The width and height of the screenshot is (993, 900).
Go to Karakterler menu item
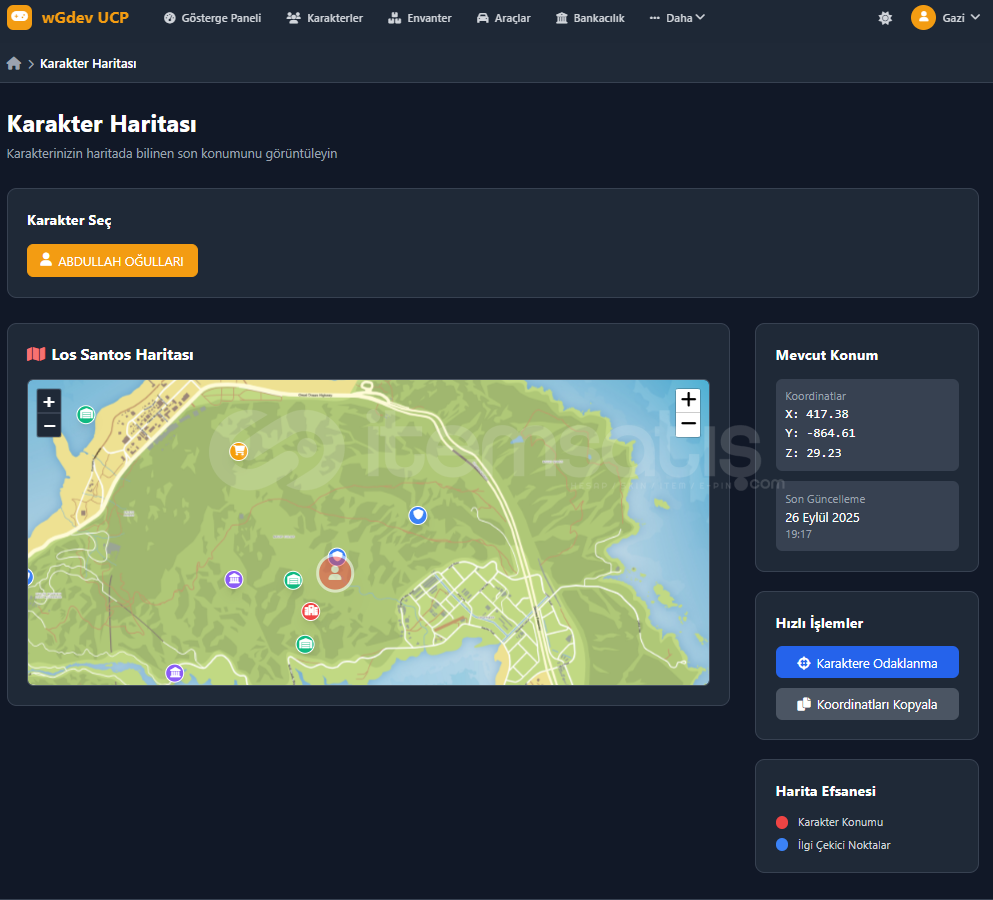pos(325,18)
